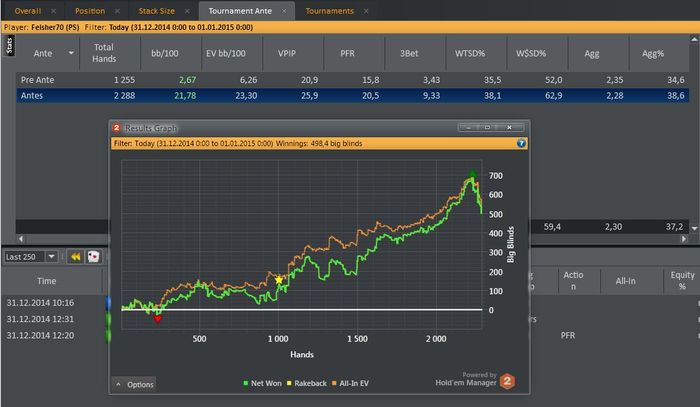Select the hand at 31.12.2014 12:31

click(x=40, y=319)
